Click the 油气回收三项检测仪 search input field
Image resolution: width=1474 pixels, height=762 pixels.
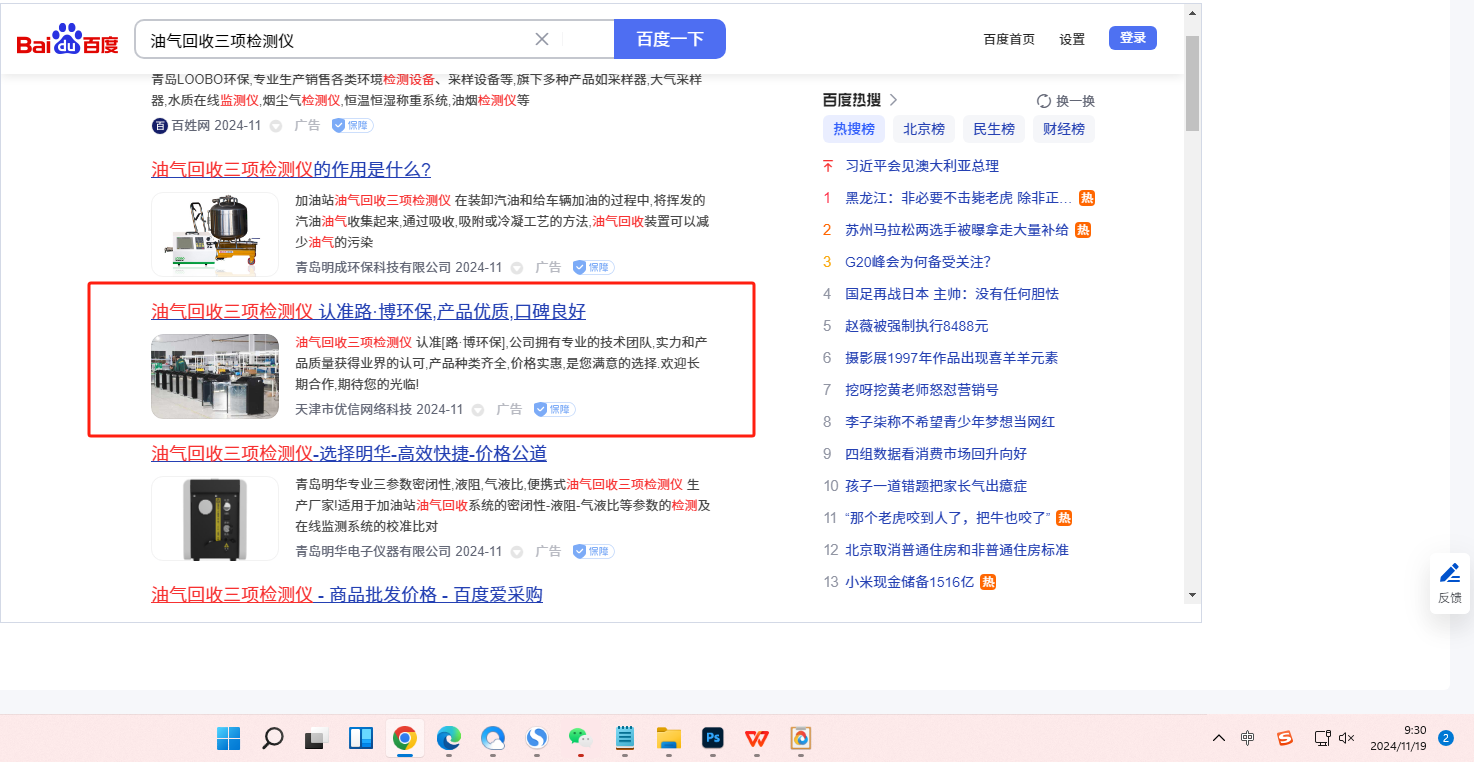tap(335, 40)
